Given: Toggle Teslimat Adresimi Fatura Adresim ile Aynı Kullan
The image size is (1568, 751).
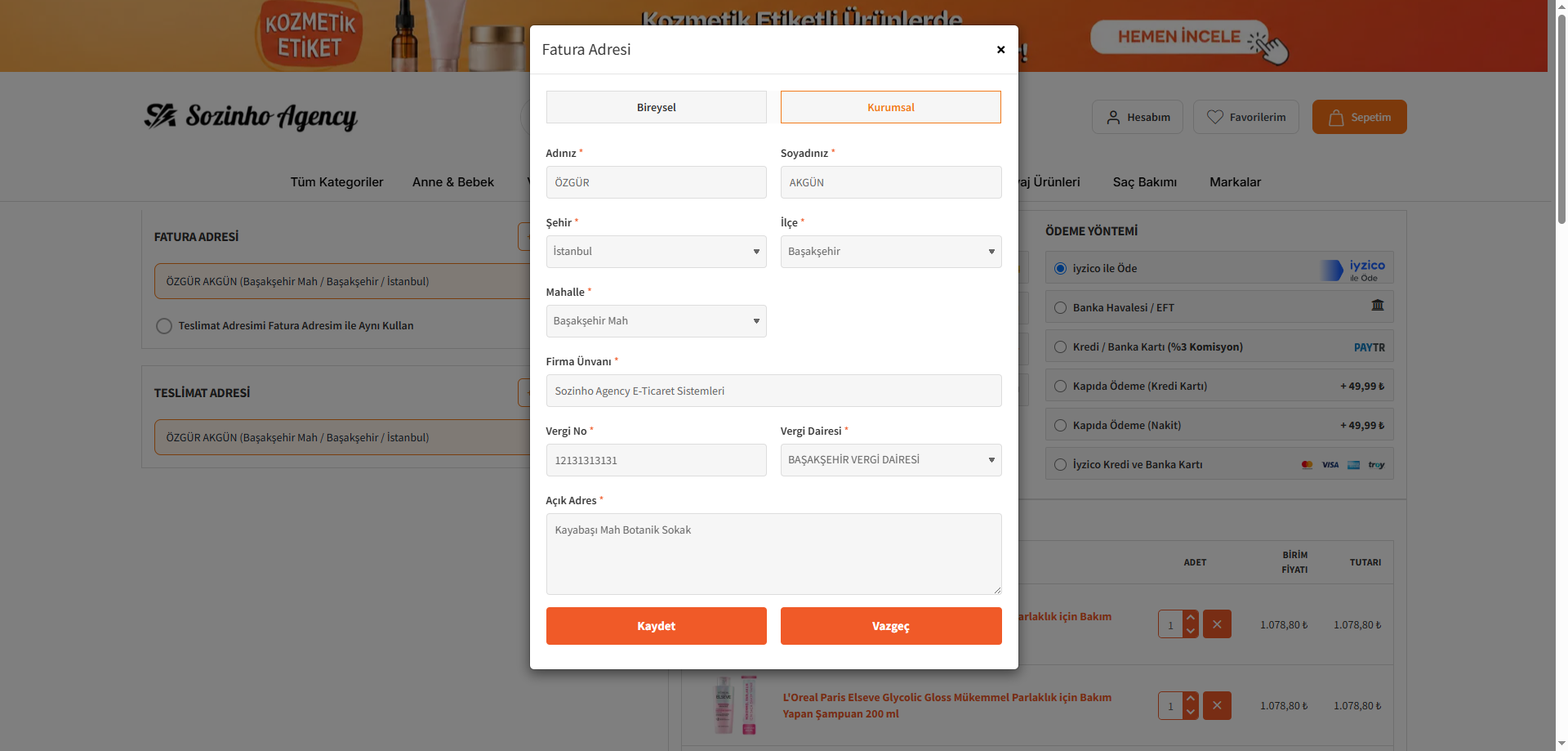Looking at the screenshot, I should [164, 326].
